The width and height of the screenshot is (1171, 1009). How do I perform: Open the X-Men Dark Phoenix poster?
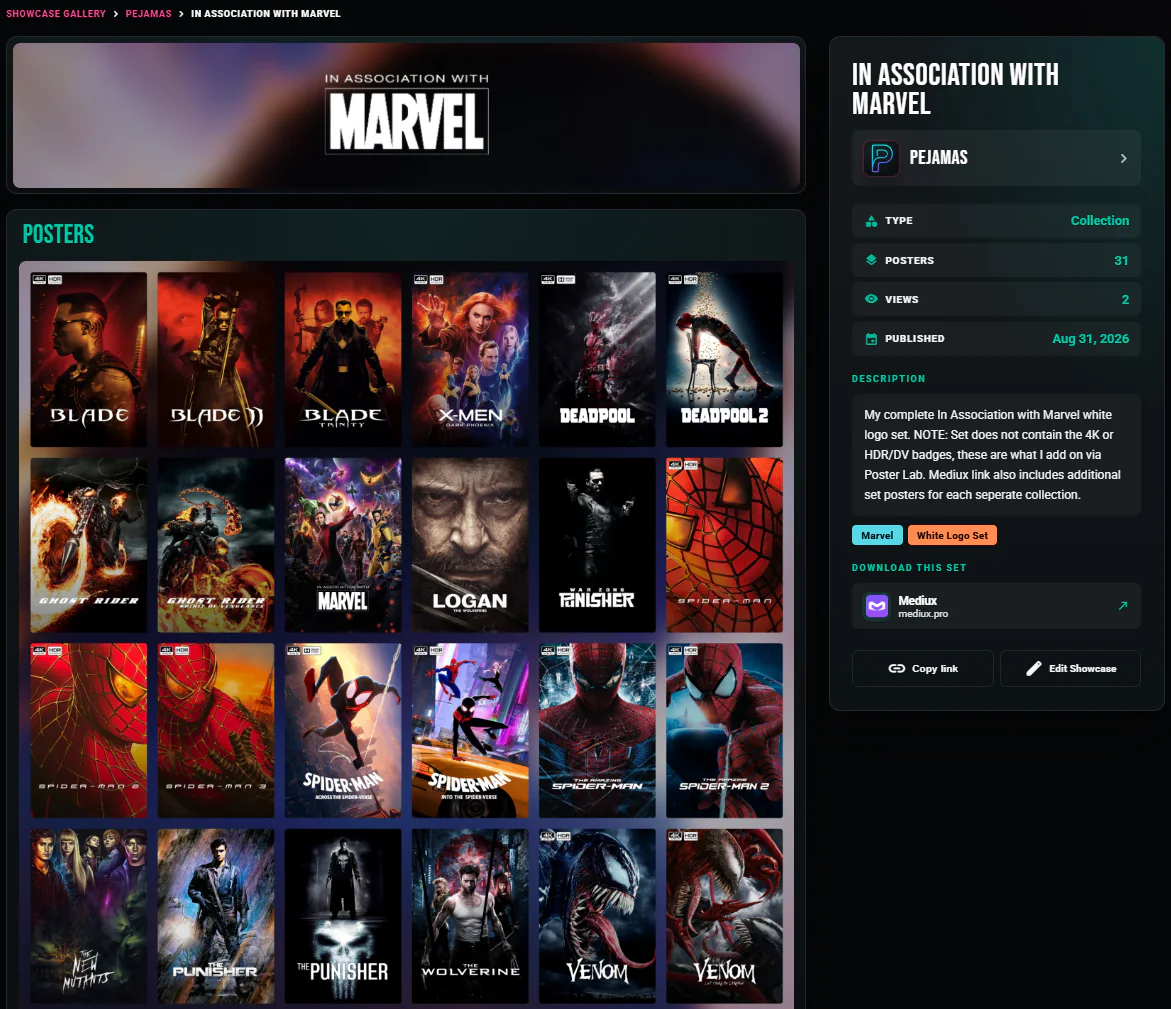470,359
